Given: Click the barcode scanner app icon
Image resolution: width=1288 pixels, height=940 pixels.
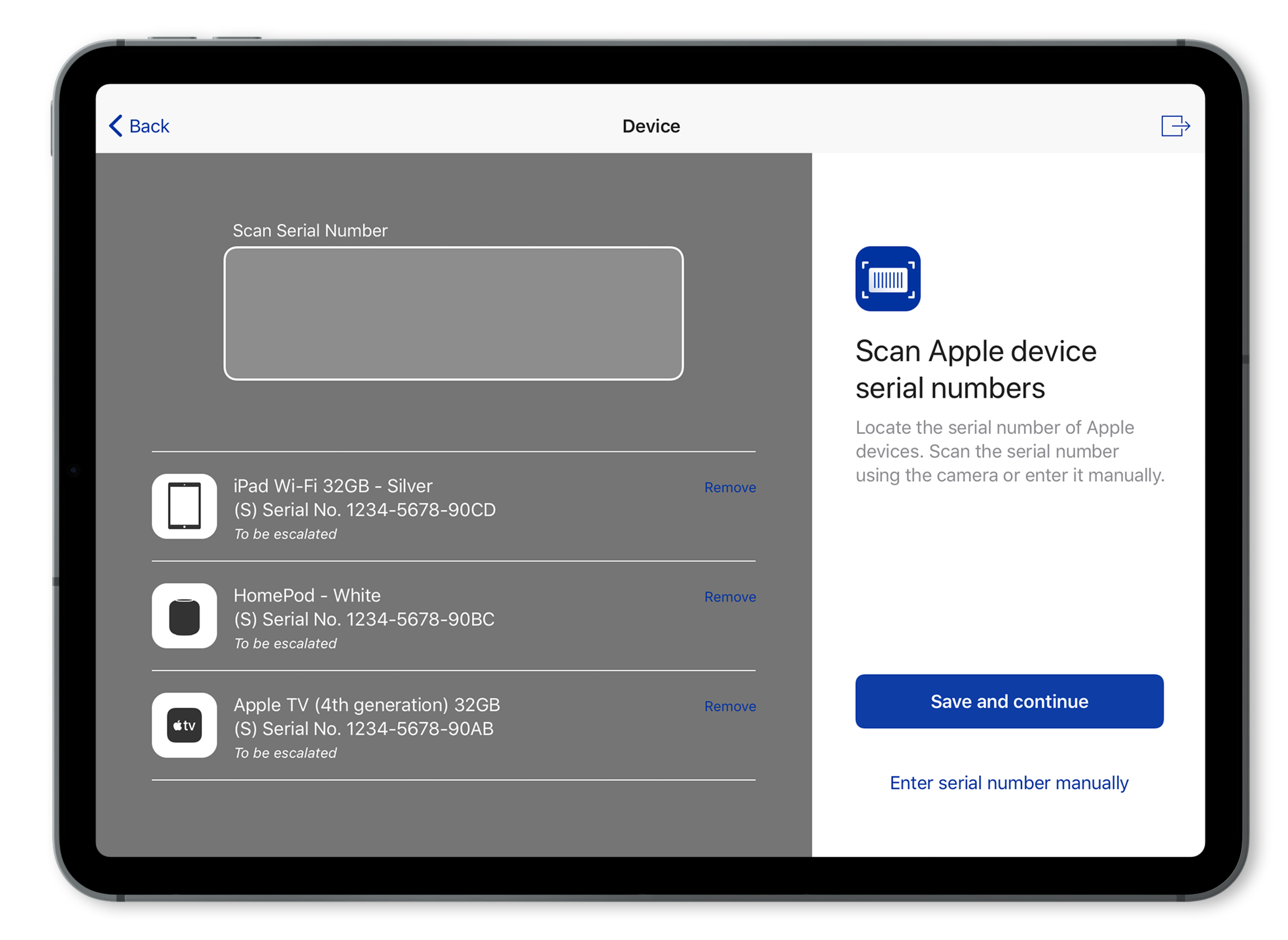Looking at the screenshot, I should tap(888, 279).
